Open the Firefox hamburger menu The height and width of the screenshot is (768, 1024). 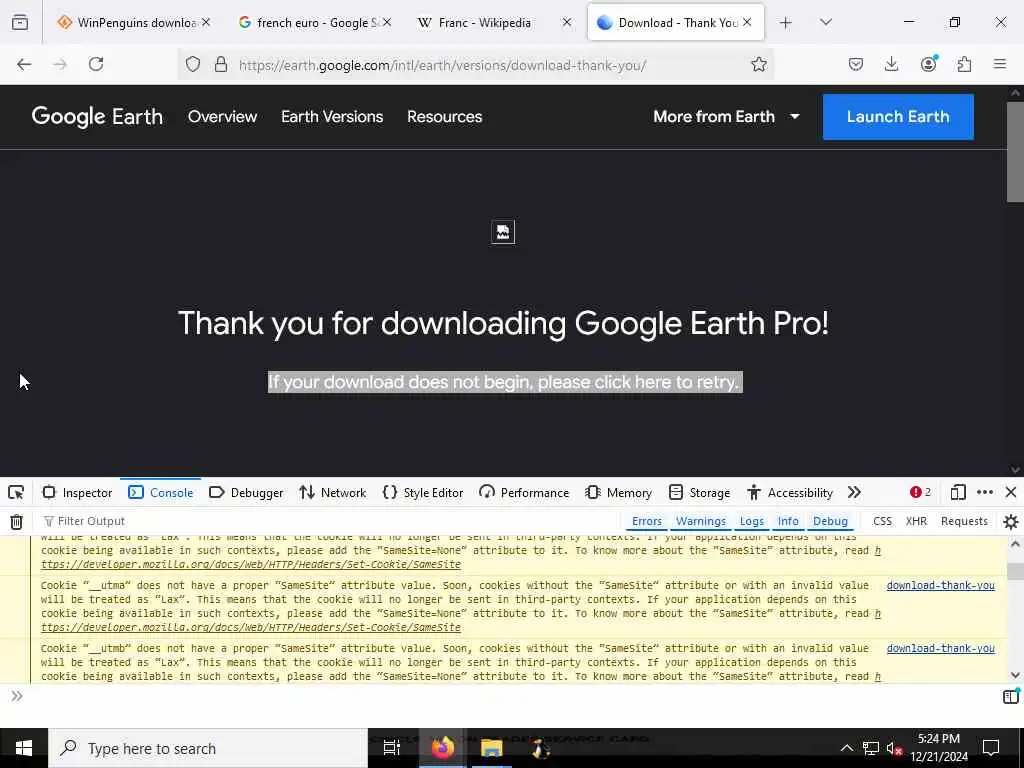click(x=1000, y=64)
